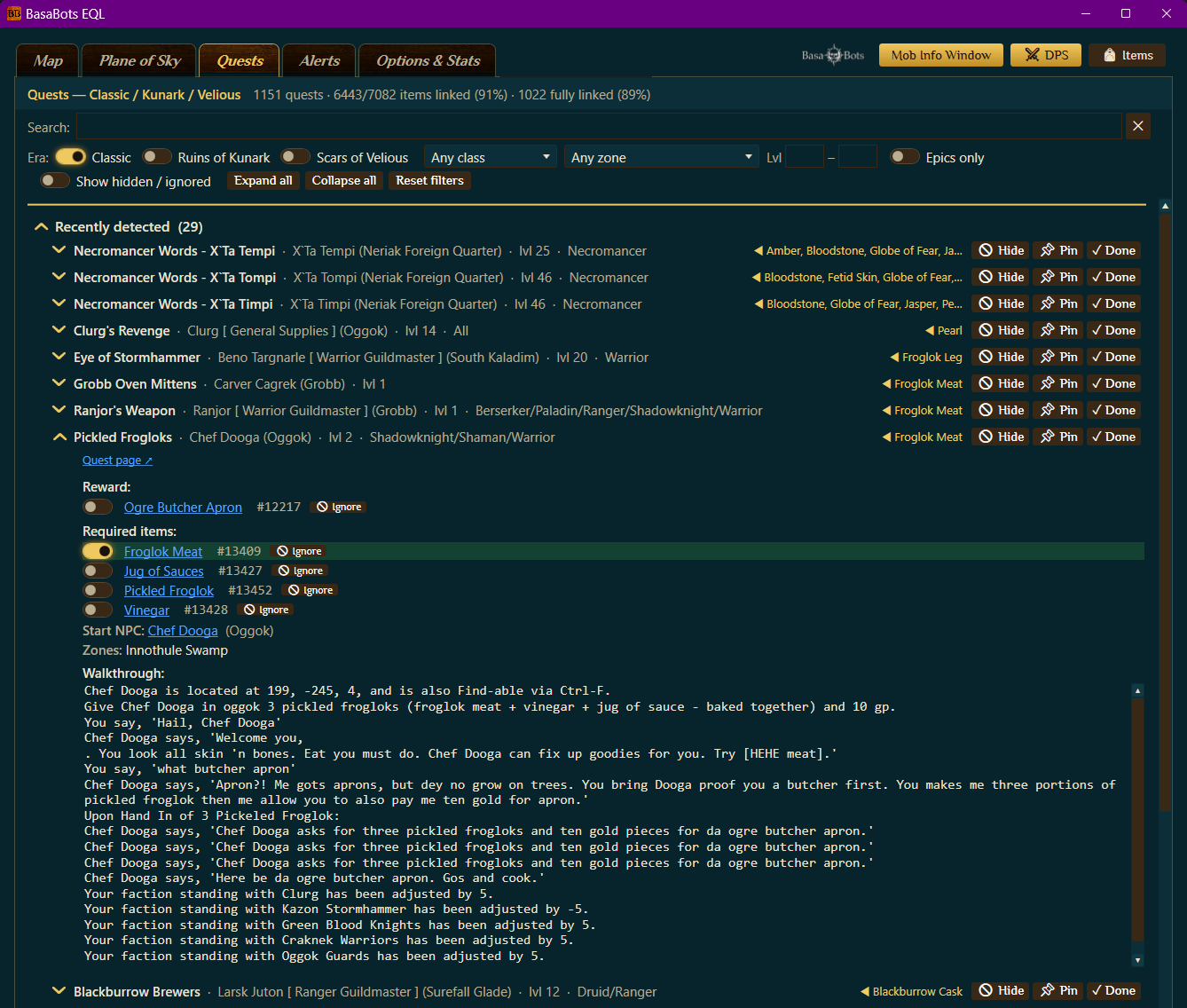The height and width of the screenshot is (1008, 1187).
Task: Select the Quests tab
Action: coord(240,60)
